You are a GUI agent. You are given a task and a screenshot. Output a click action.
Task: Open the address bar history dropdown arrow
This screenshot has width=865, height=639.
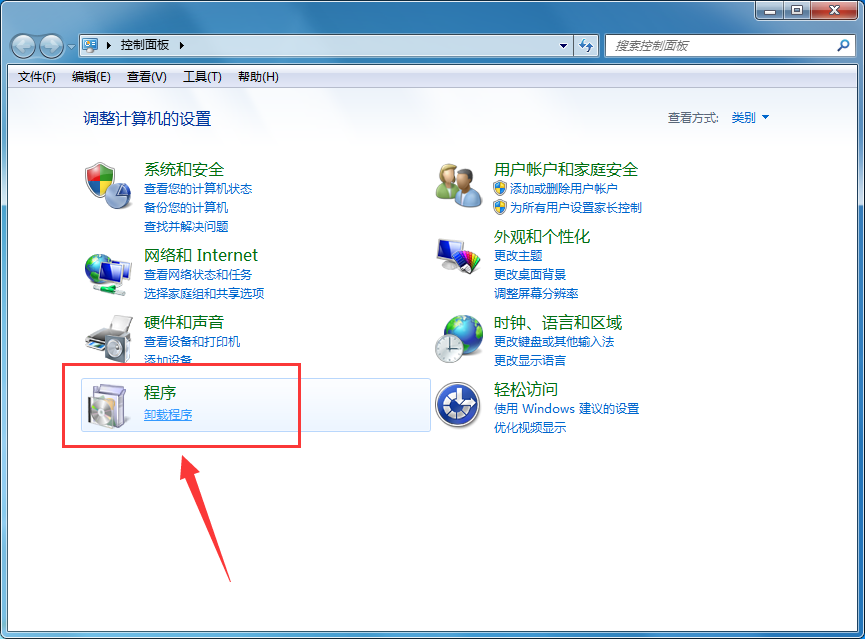point(564,45)
